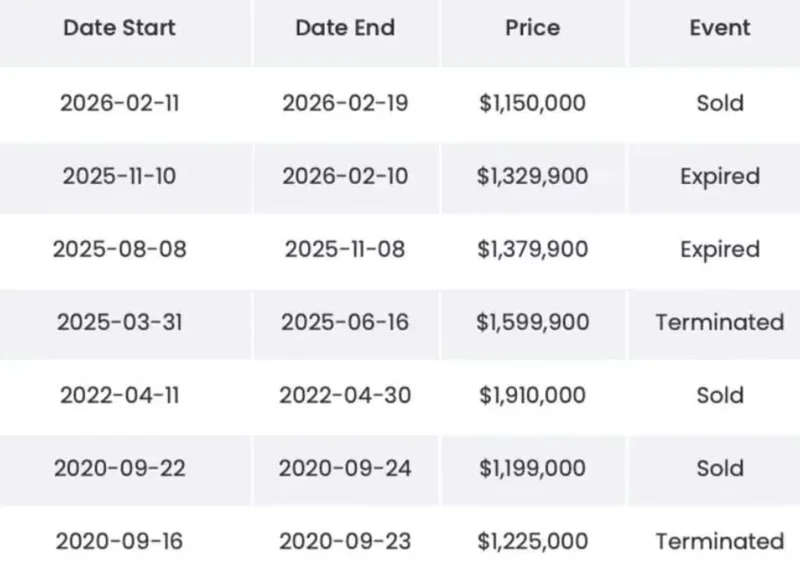The image size is (800, 574).
Task: Select start date 2026-02-11
Action: coord(119,103)
